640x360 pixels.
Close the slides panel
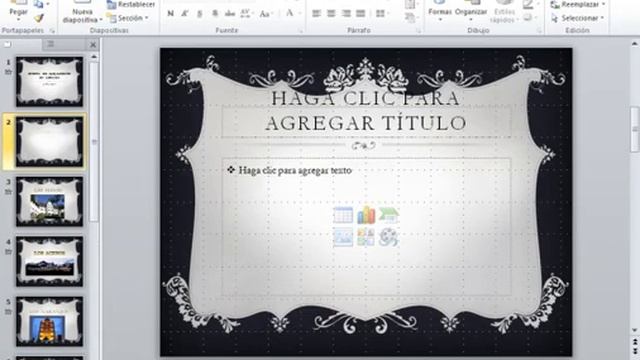click(93, 44)
